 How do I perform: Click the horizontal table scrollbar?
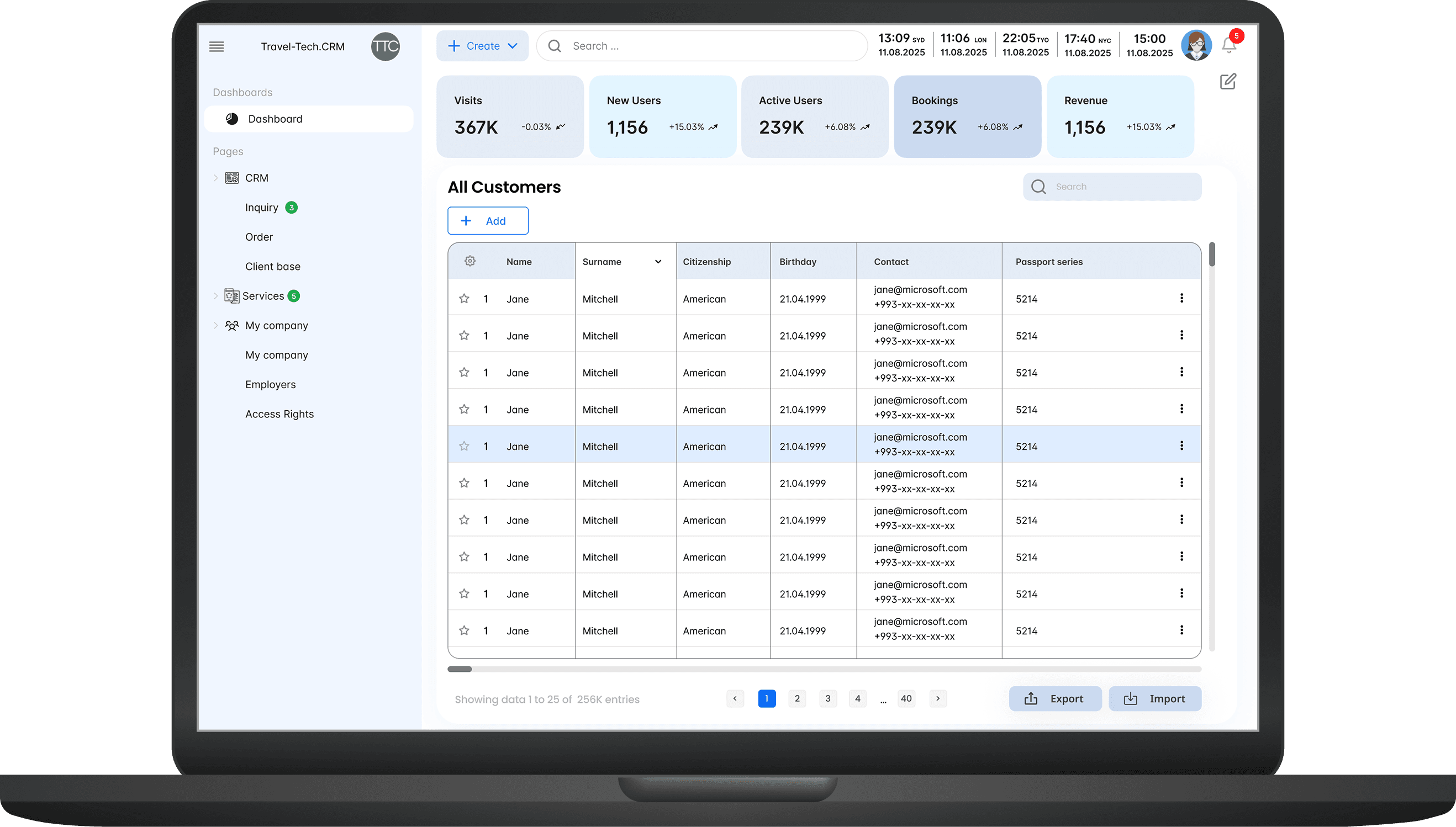(x=824, y=669)
